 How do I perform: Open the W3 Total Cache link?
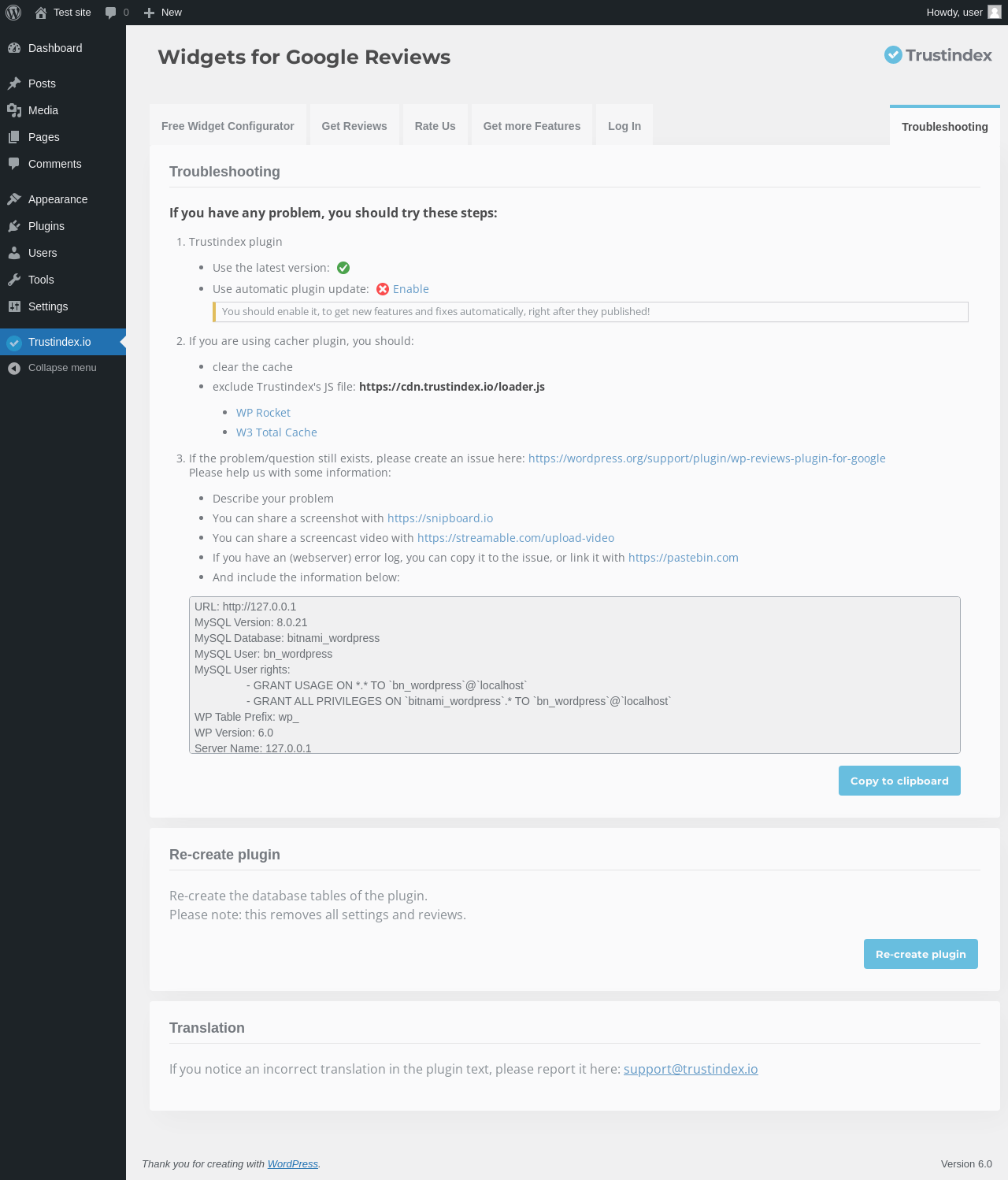(x=276, y=432)
